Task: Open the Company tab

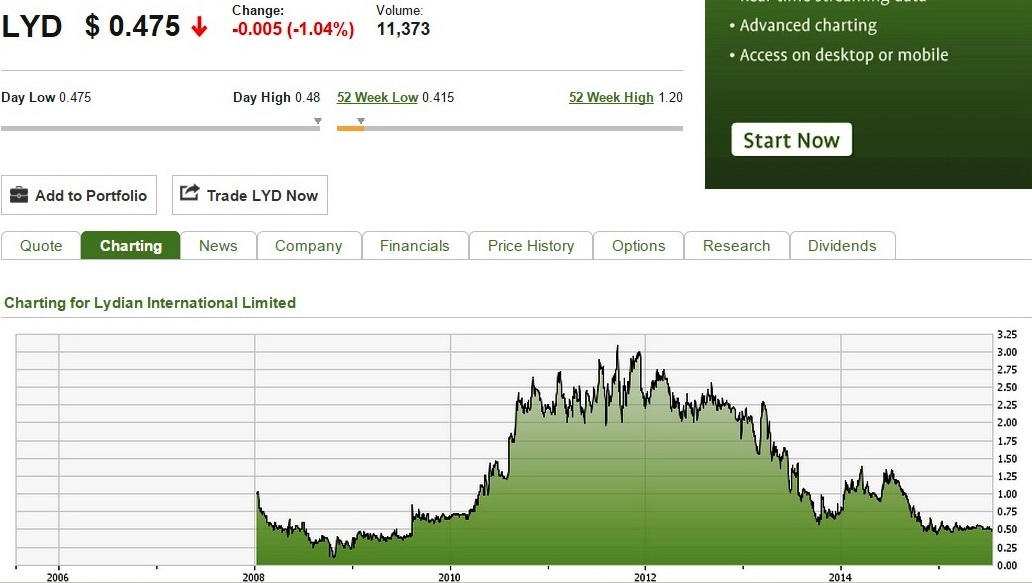Action: [x=309, y=245]
